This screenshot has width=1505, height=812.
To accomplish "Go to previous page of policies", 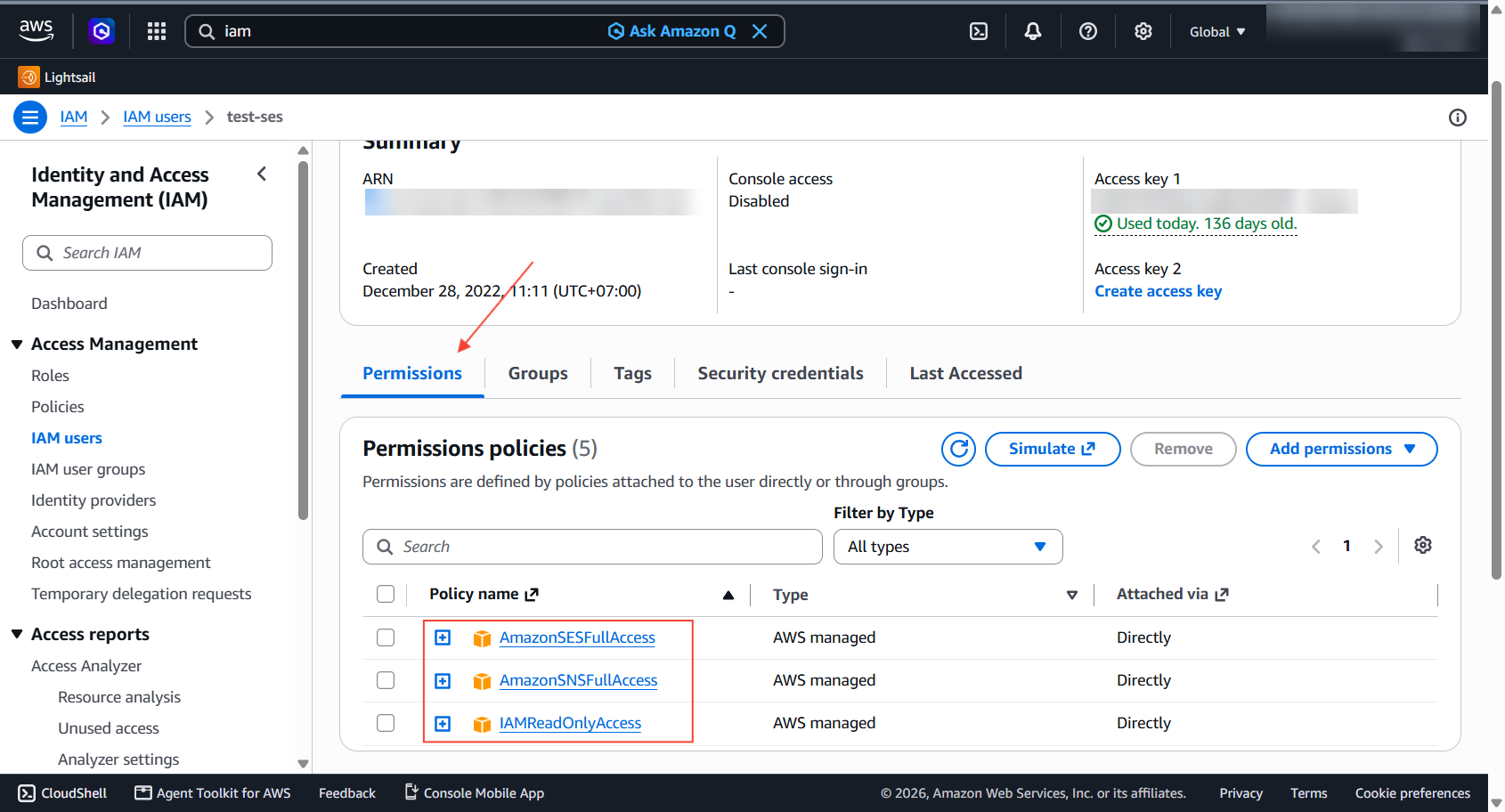I will pyautogui.click(x=1316, y=547).
